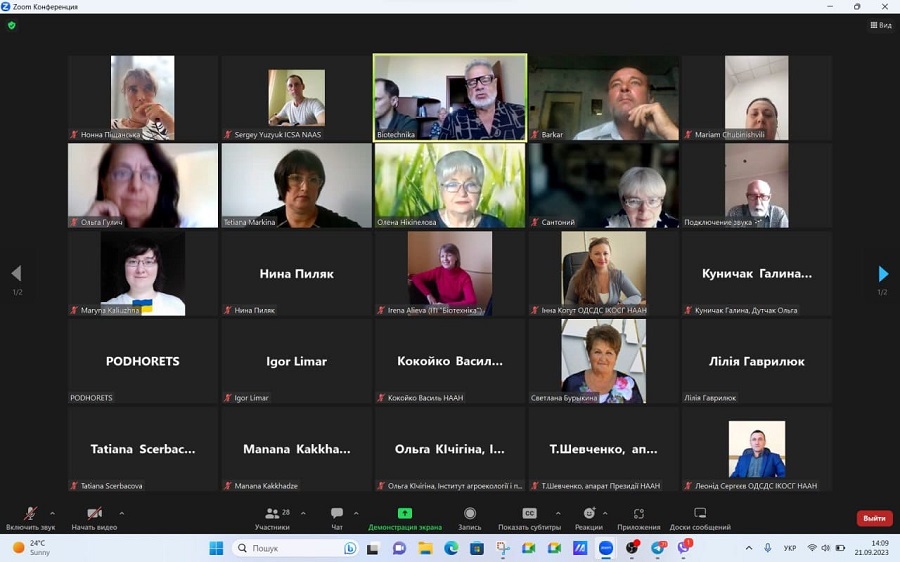The height and width of the screenshot is (562, 900).
Task: Click Демонстрация экрана share screen icon
Action: 404,514
